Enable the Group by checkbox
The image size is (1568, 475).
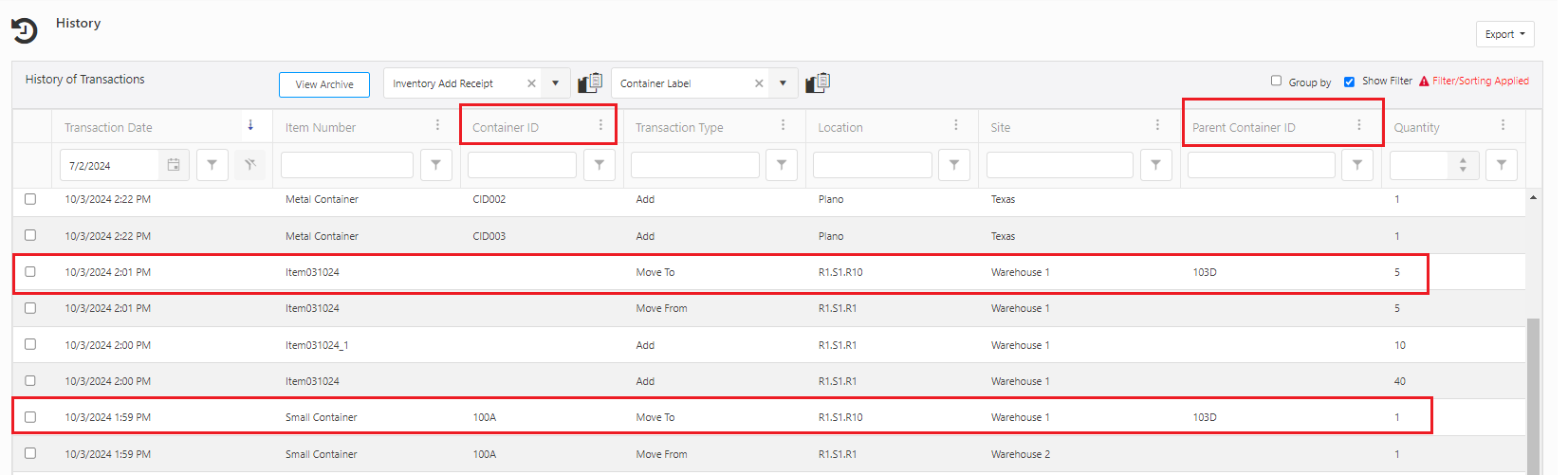(x=1276, y=81)
